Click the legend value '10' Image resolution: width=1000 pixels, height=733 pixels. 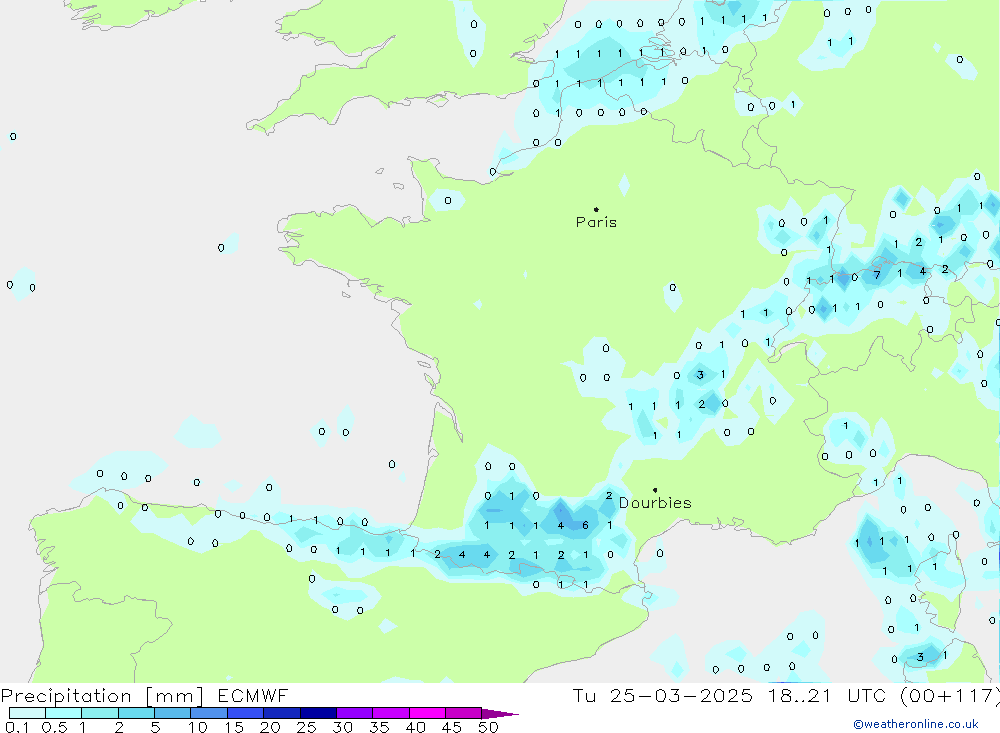coord(198,727)
